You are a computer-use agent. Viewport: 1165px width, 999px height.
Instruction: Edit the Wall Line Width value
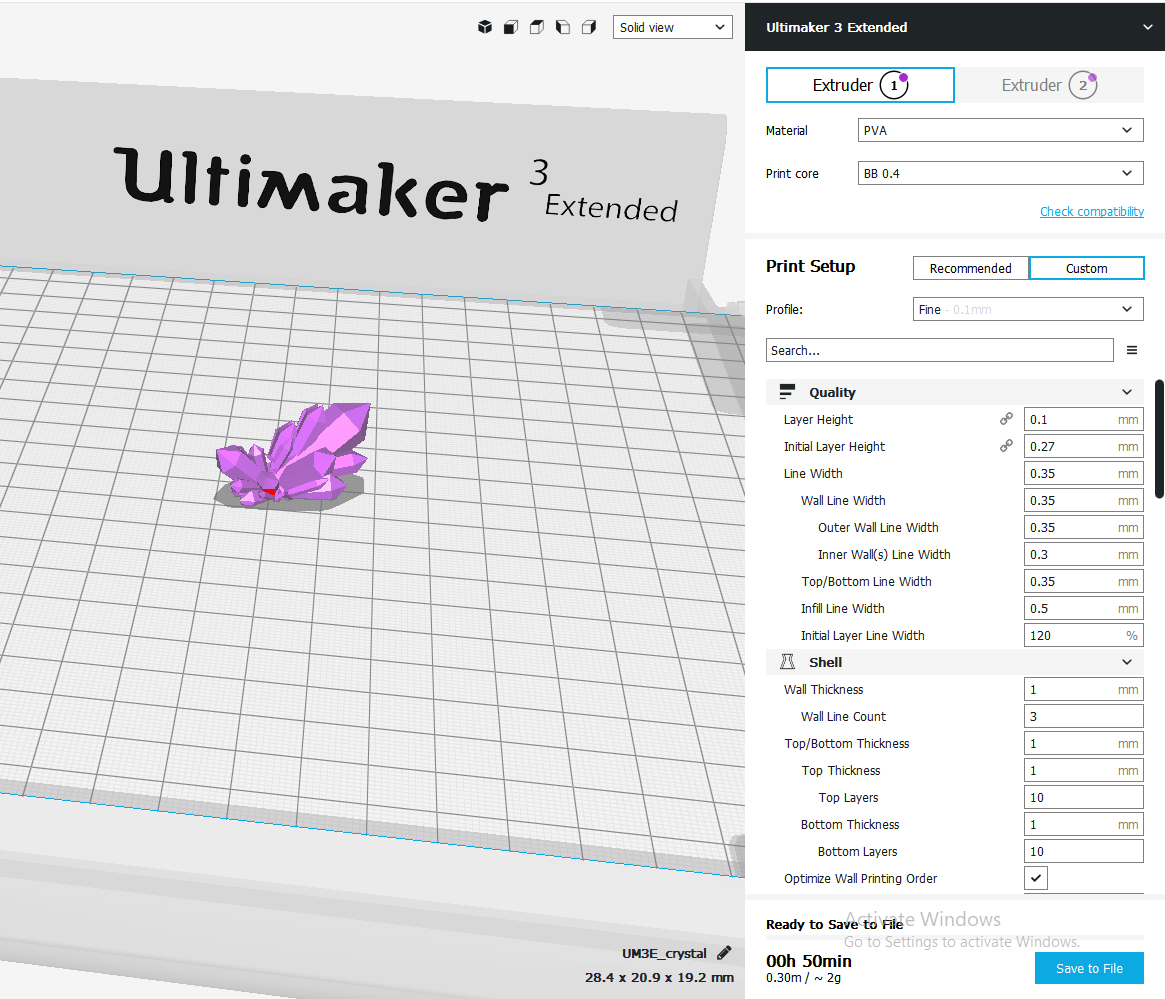click(x=1083, y=501)
